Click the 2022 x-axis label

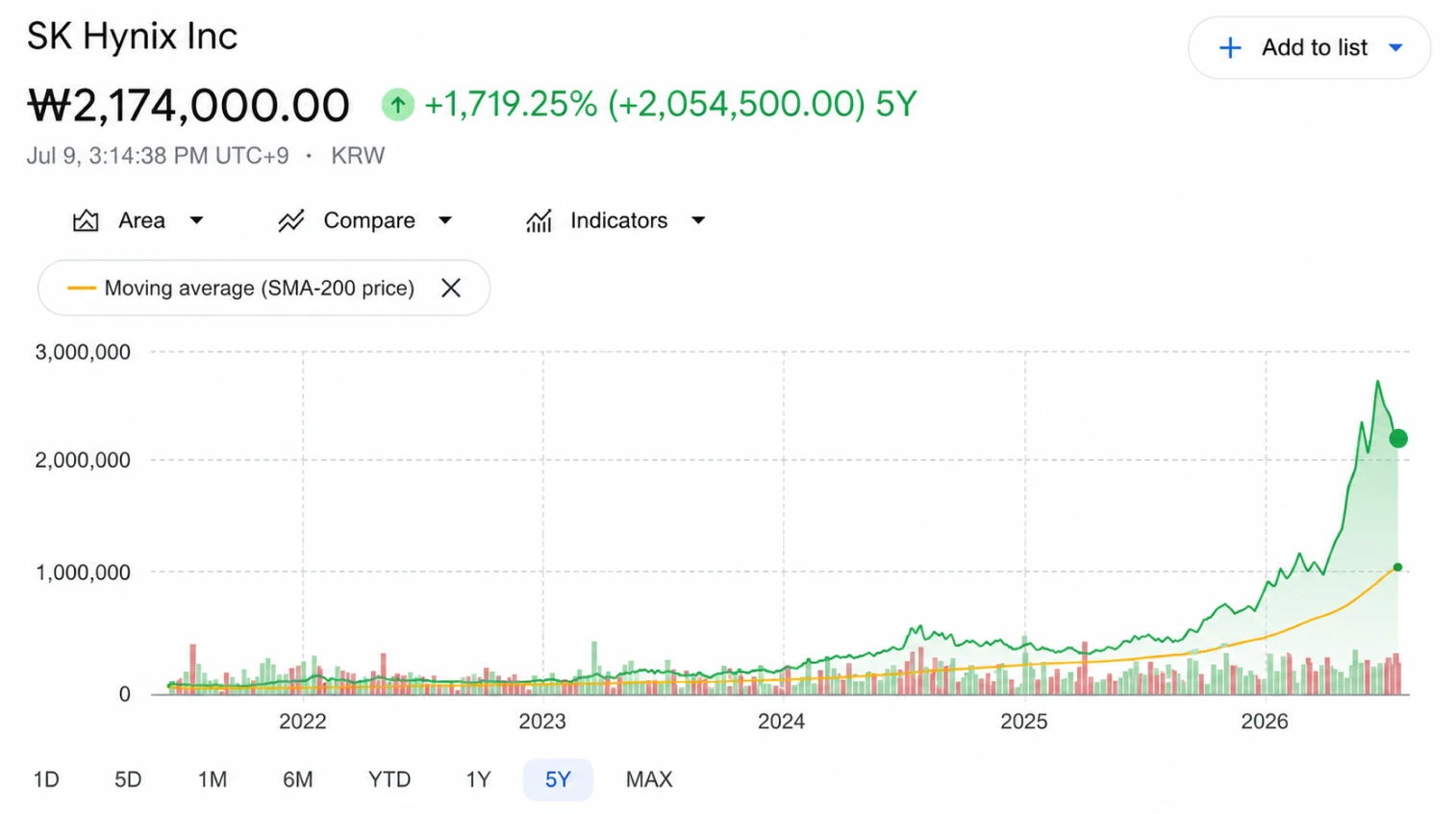303,722
